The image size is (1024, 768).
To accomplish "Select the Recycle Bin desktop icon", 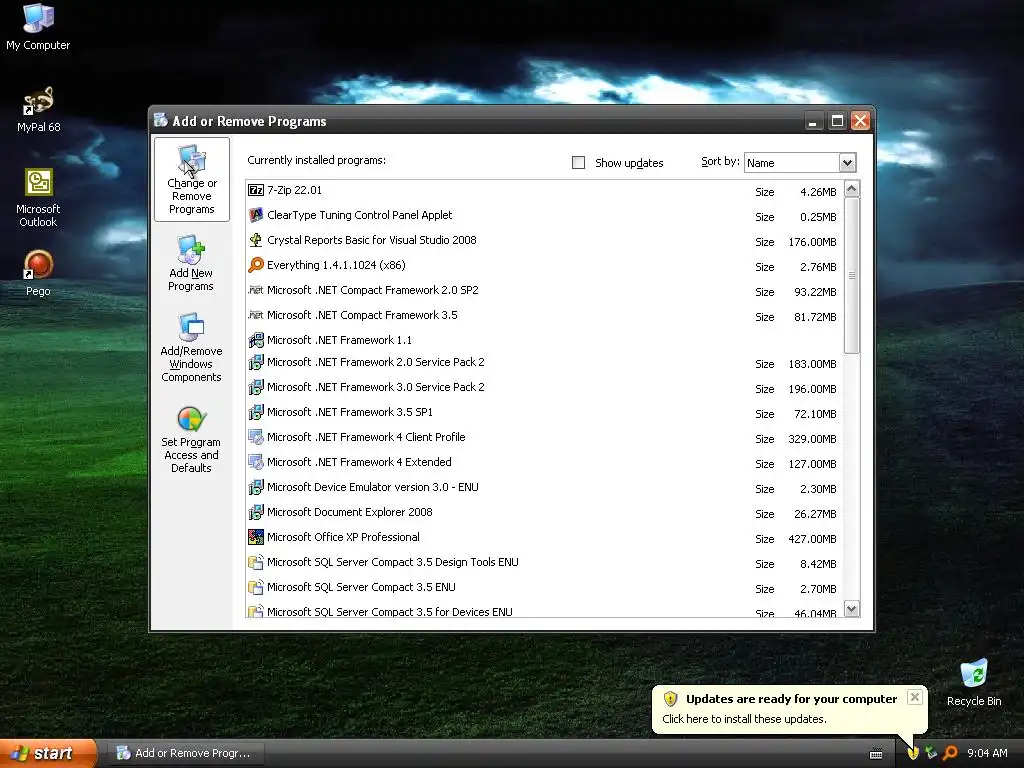I will click(x=974, y=682).
